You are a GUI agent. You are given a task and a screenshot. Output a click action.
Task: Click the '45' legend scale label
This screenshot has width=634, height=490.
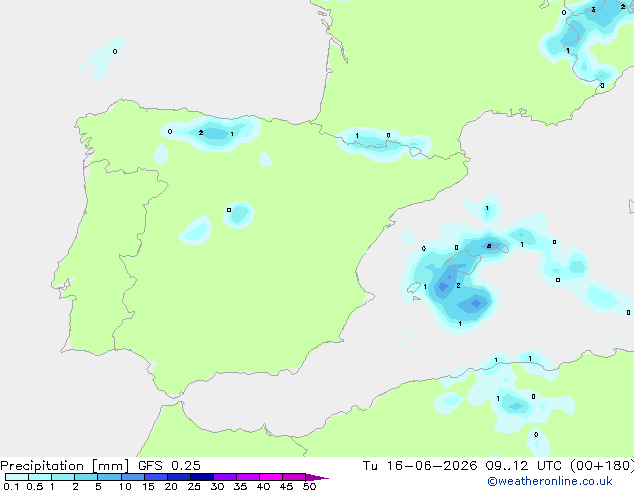[286, 486]
